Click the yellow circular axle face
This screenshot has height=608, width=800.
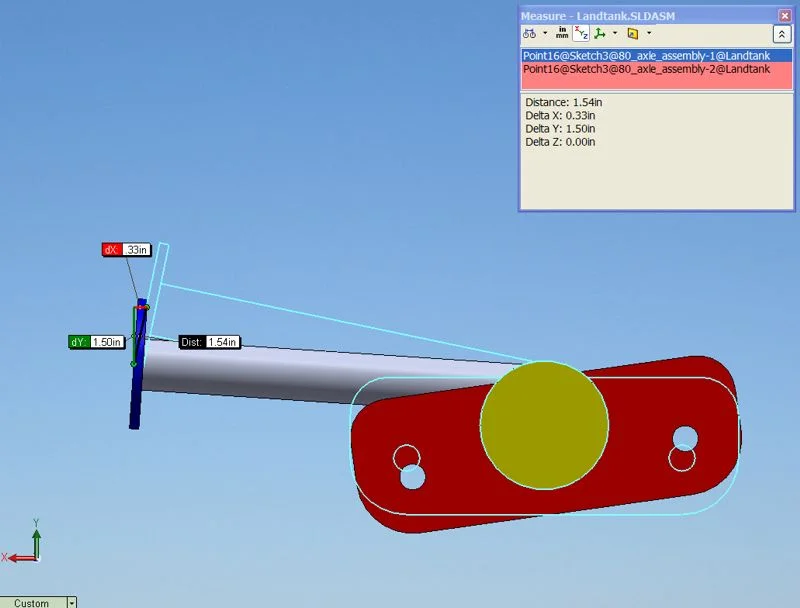544,425
